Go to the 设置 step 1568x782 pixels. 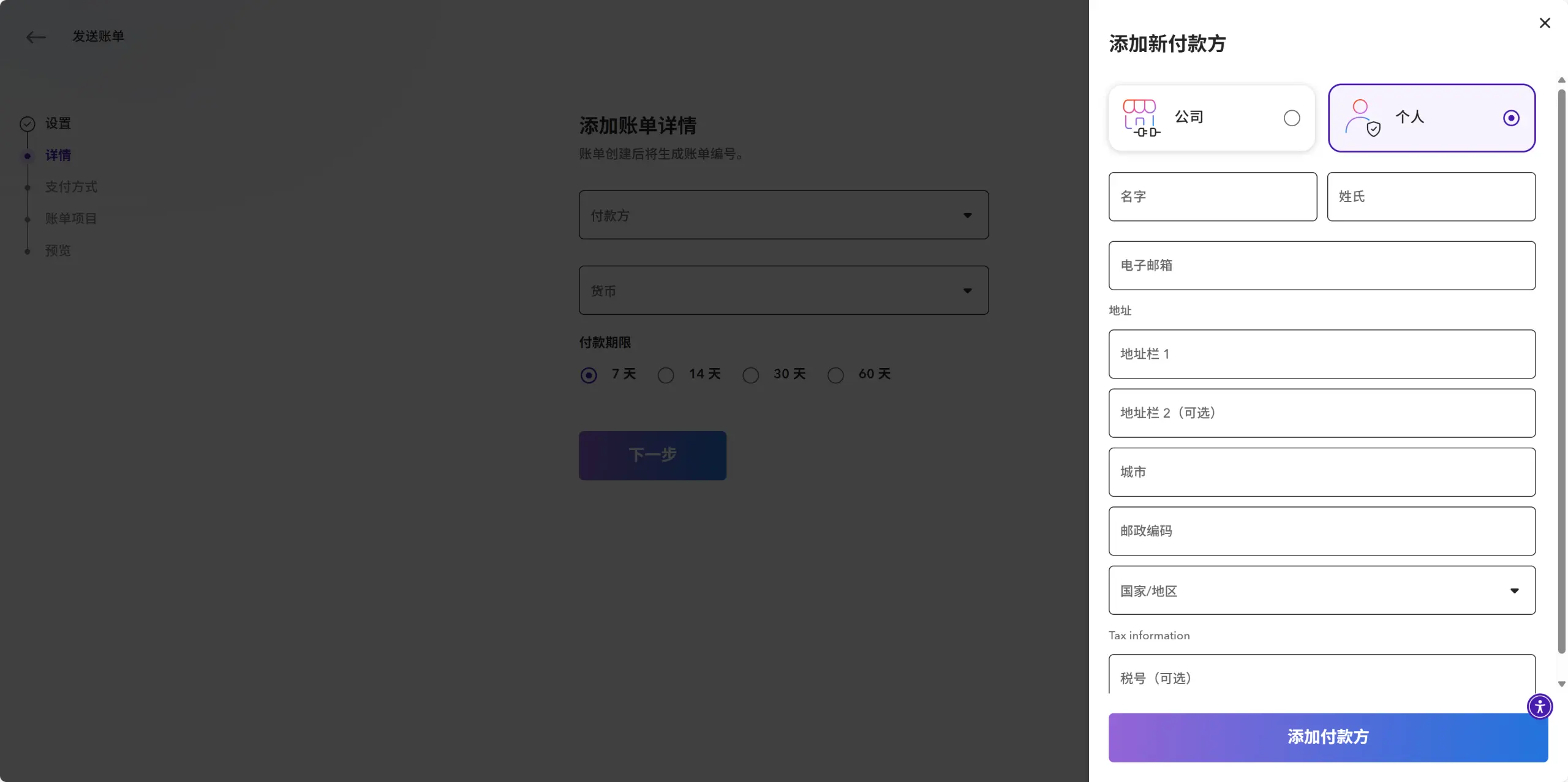click(x=58, y=124)
